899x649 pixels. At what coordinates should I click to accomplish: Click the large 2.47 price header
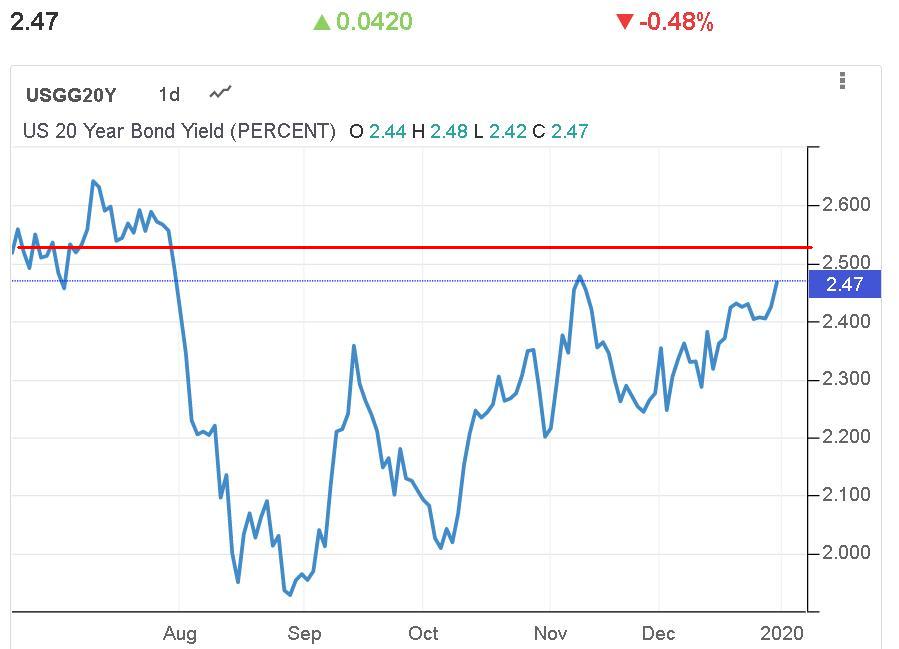[x=35, y=22]
